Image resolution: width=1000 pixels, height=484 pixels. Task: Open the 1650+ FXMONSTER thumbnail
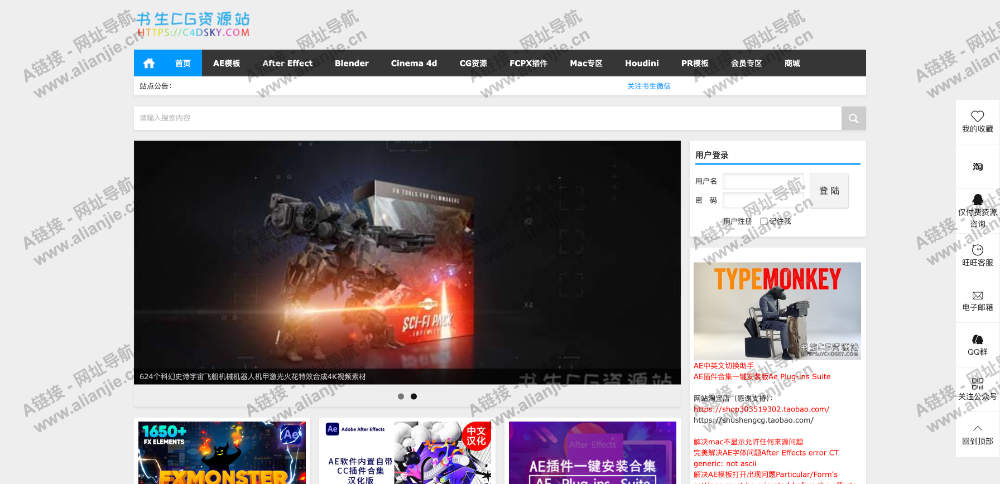(221, 453)
